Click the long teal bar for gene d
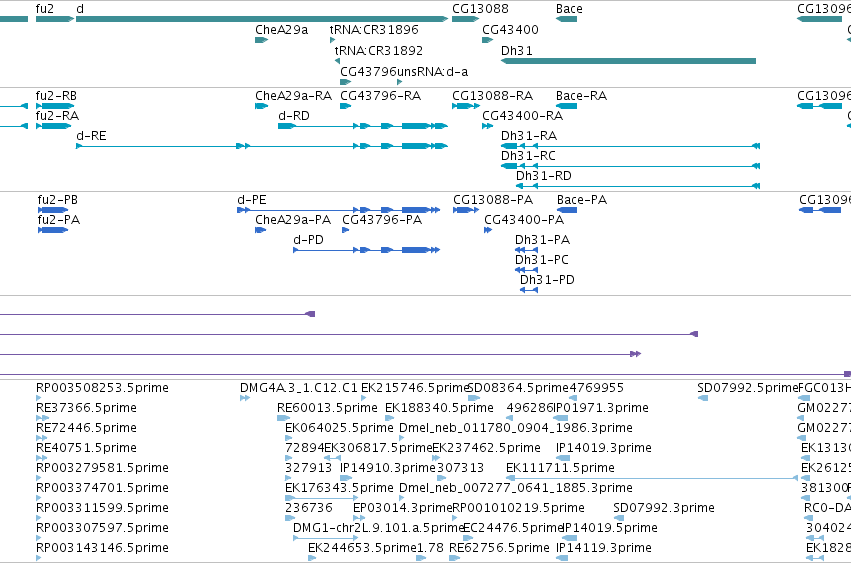The image size is (851, 563). [x=262, y=19]
